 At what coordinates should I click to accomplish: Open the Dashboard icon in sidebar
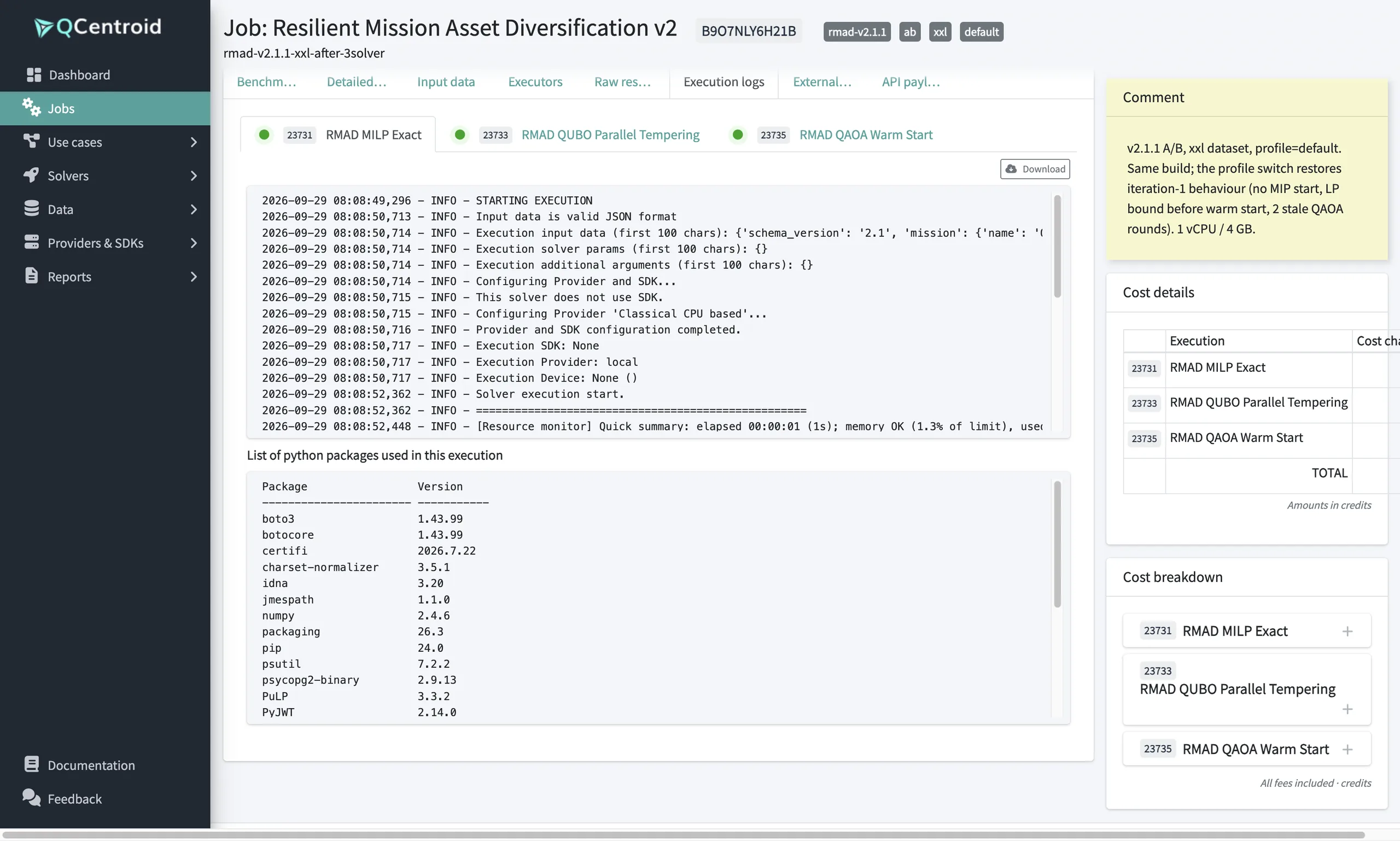pyautogui.click(x=33, y=75)
